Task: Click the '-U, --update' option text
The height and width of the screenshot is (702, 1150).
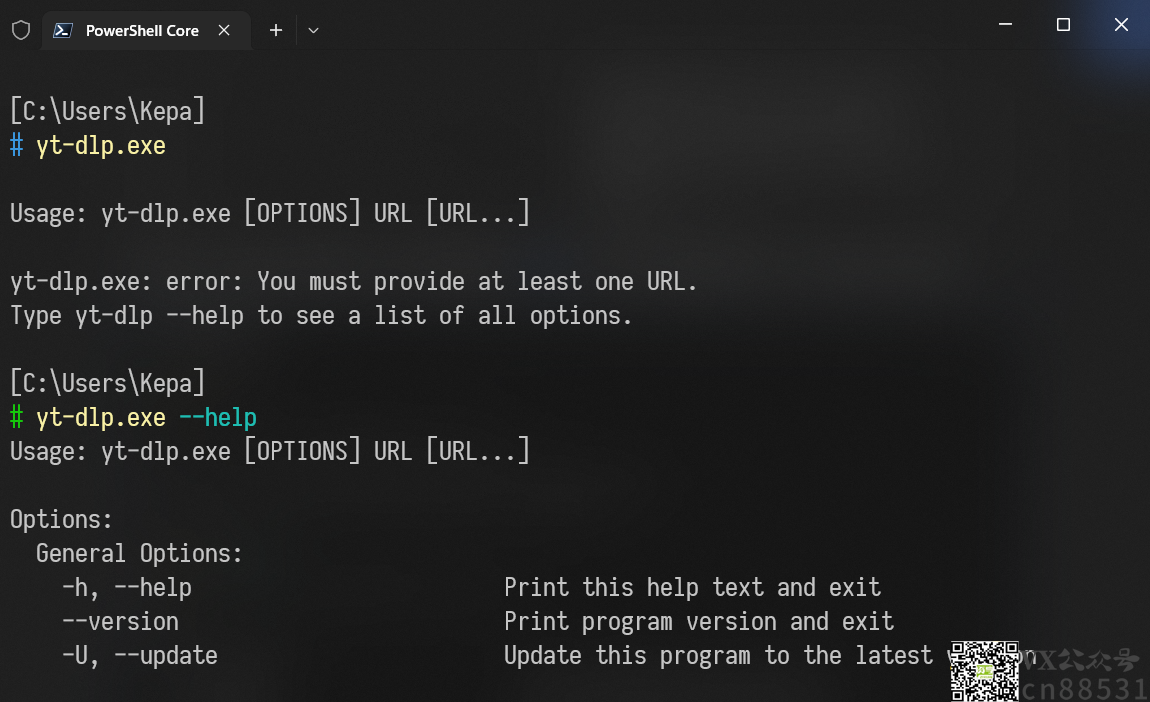Action: click(x=140, y=655)
